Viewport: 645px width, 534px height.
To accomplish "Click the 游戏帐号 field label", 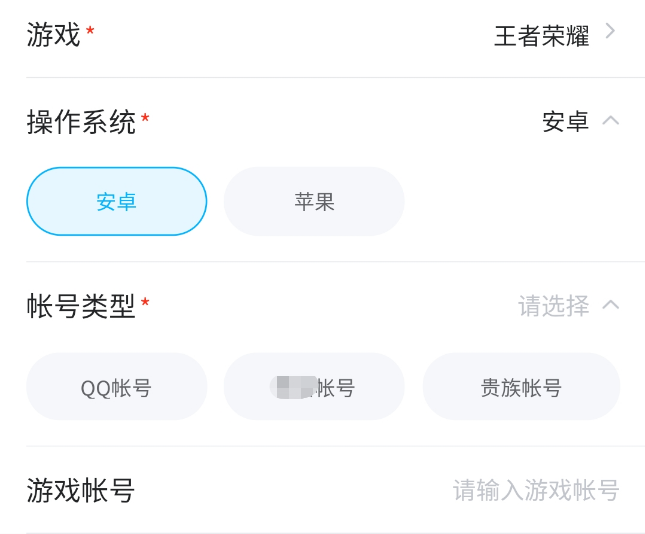I will click(81, 490).
